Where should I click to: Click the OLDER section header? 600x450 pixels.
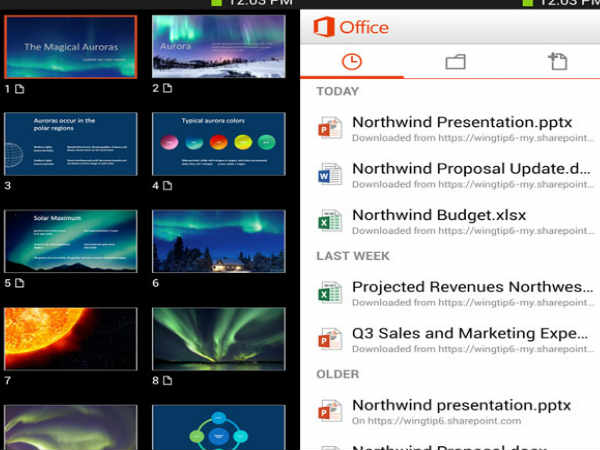338,374
